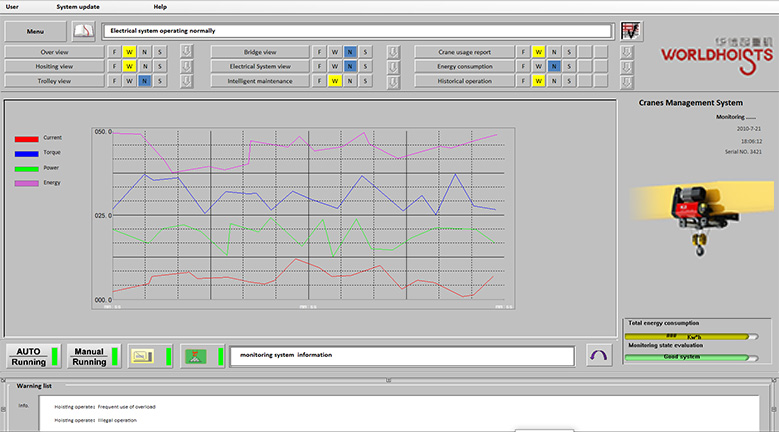Toggle the W indicator for Over view

click(129, 51)
